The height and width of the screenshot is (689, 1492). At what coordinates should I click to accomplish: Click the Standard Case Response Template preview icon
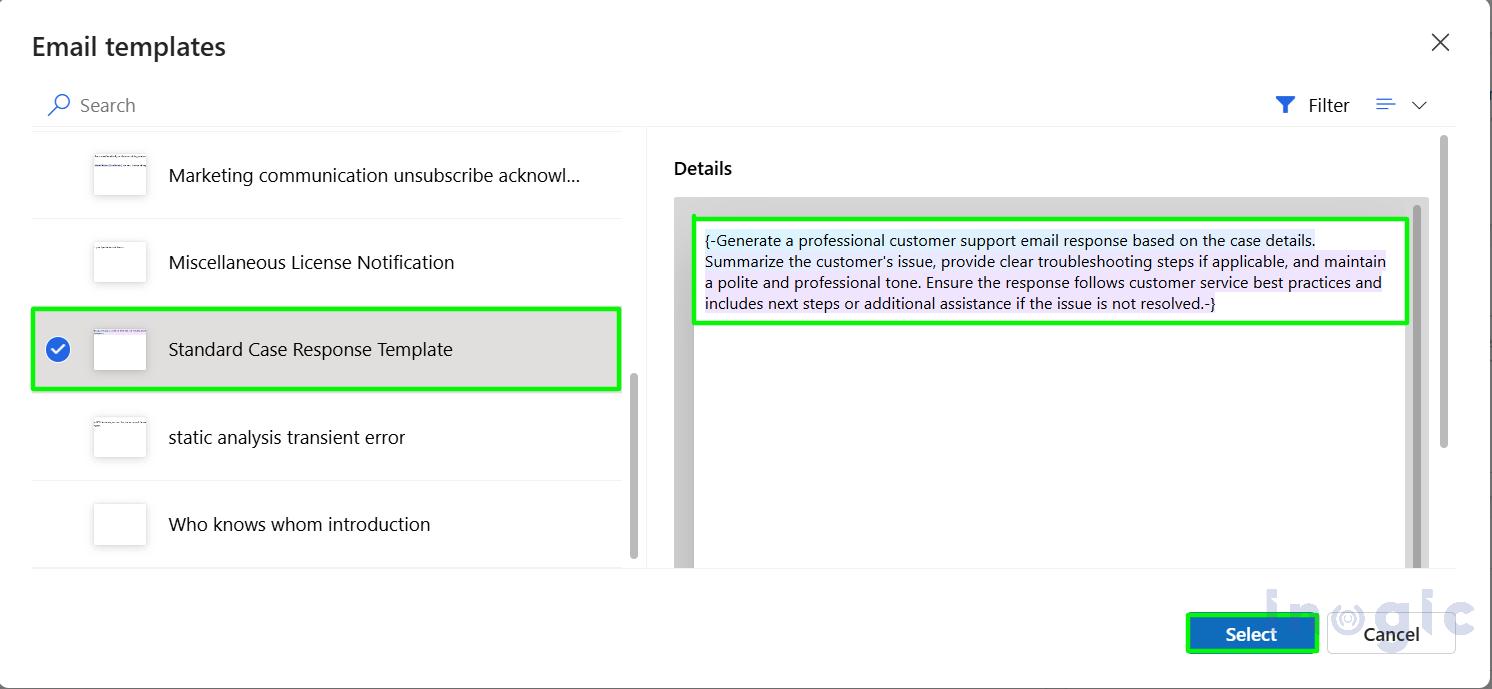119,349
